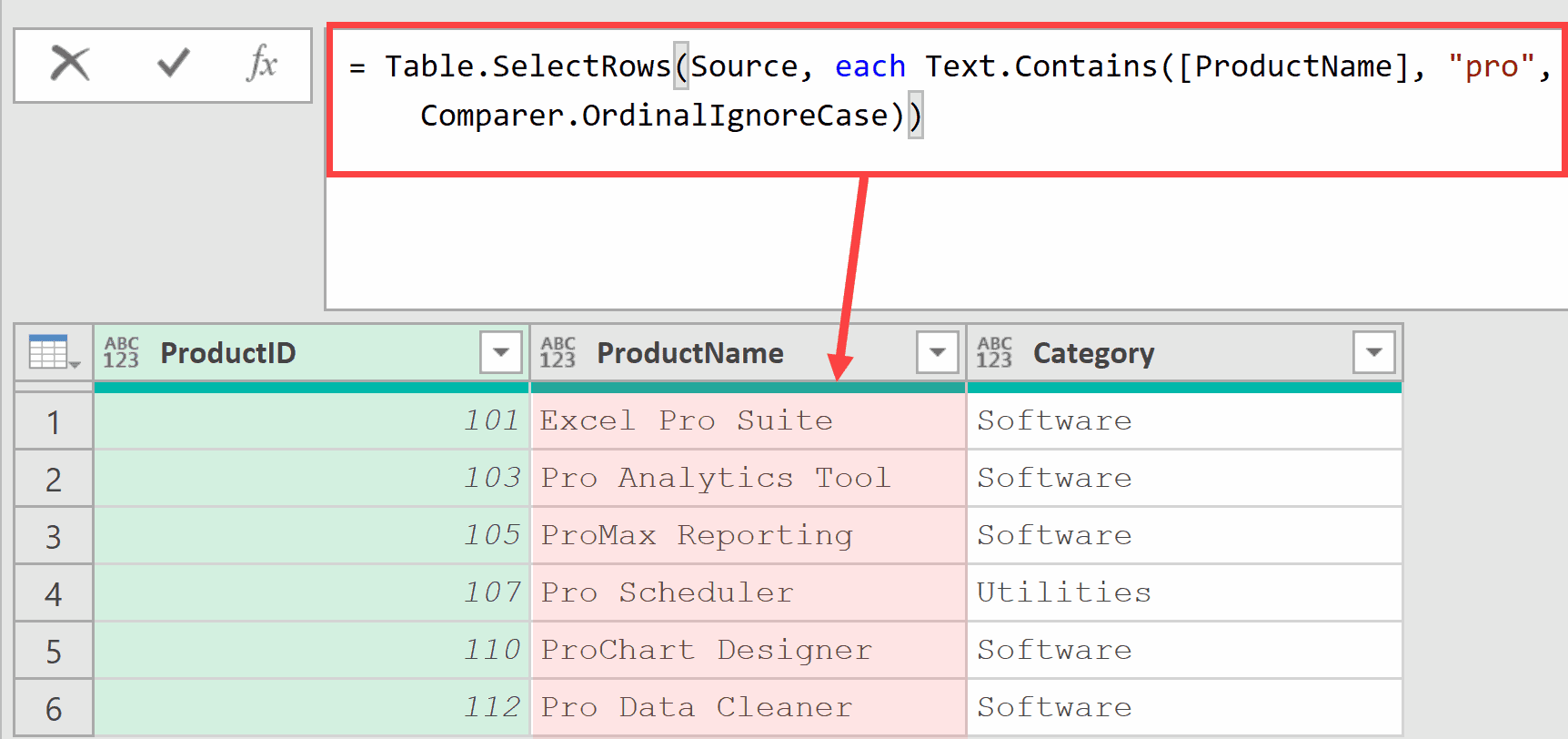
Task: Select the Category column header
Action: coord(1093,353)
